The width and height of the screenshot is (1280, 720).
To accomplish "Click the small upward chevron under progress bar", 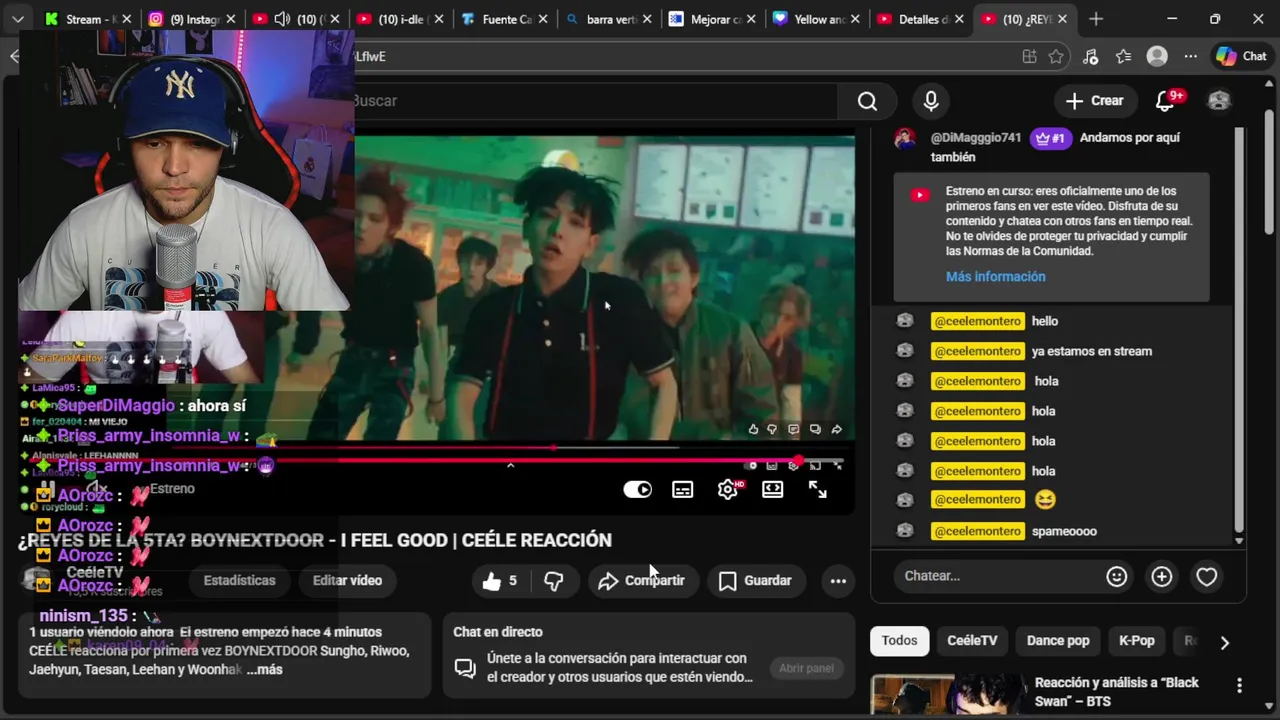I will click(510, 466).
